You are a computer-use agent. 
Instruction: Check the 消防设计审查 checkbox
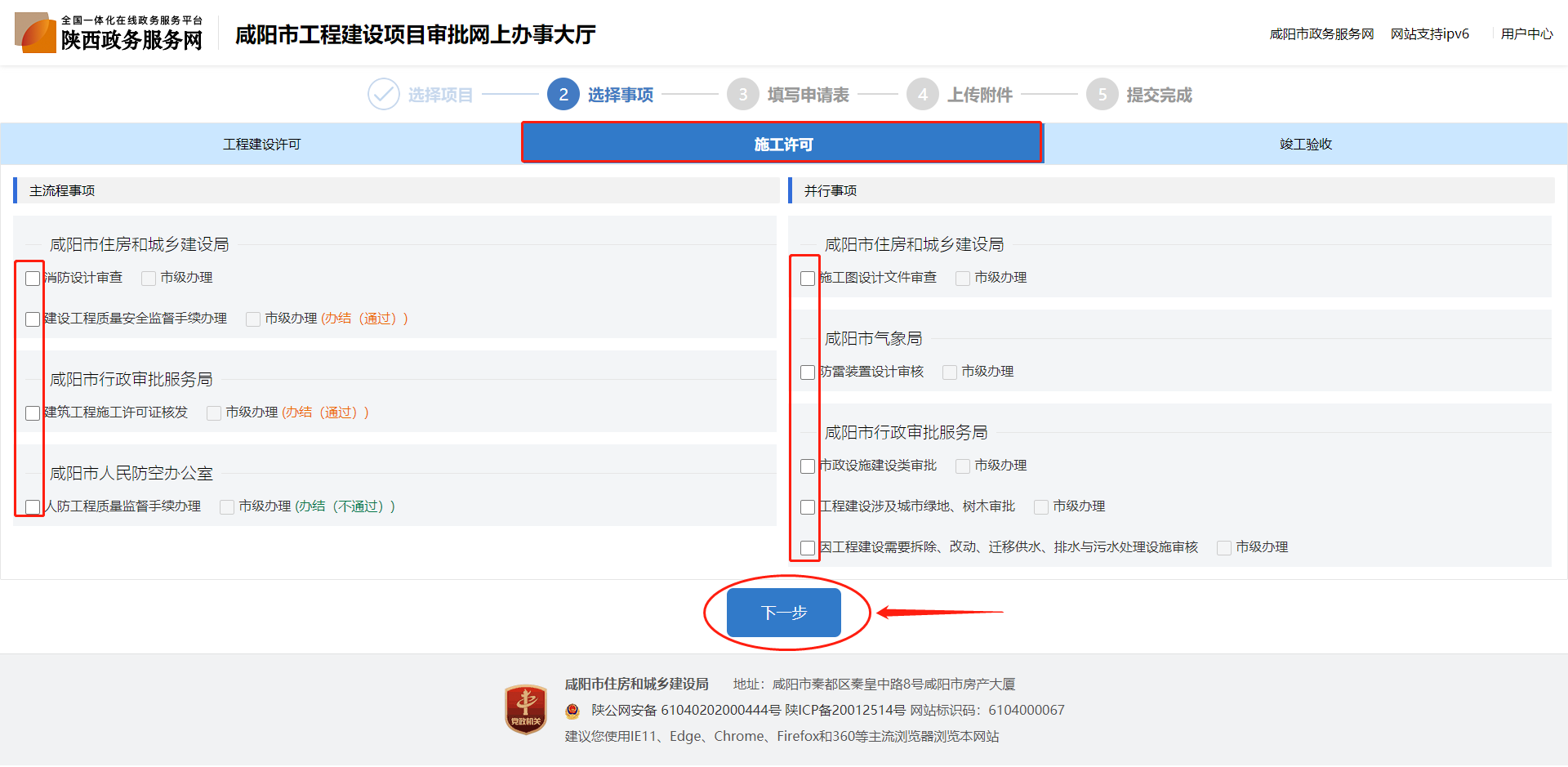point(33,279)
